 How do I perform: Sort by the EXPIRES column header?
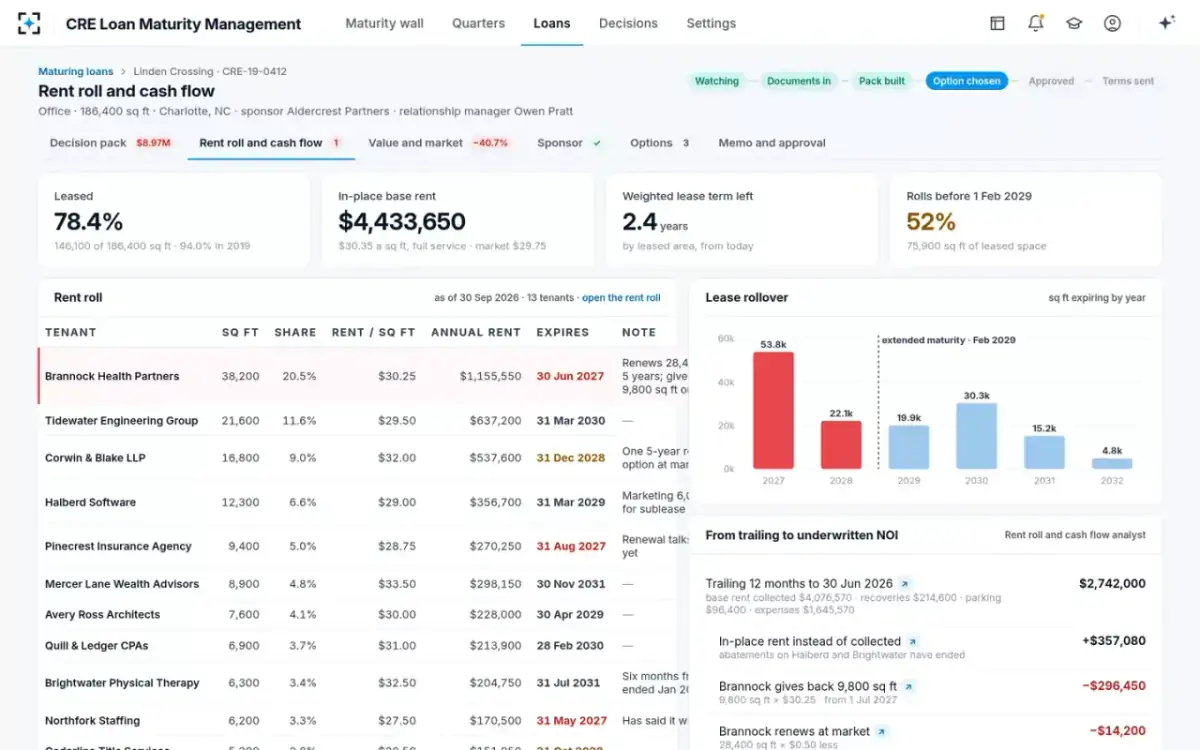pyautogui.click(x=563, y=332)
